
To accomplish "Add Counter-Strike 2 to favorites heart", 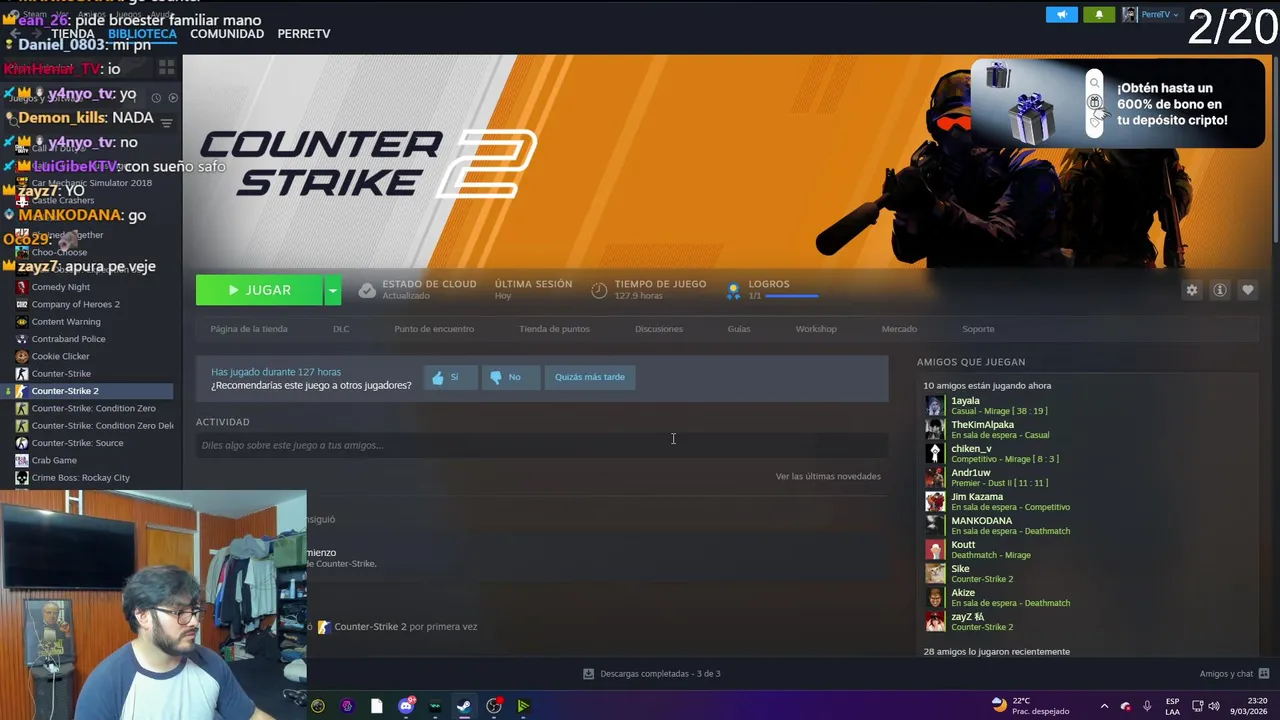I will [1247, 290].
